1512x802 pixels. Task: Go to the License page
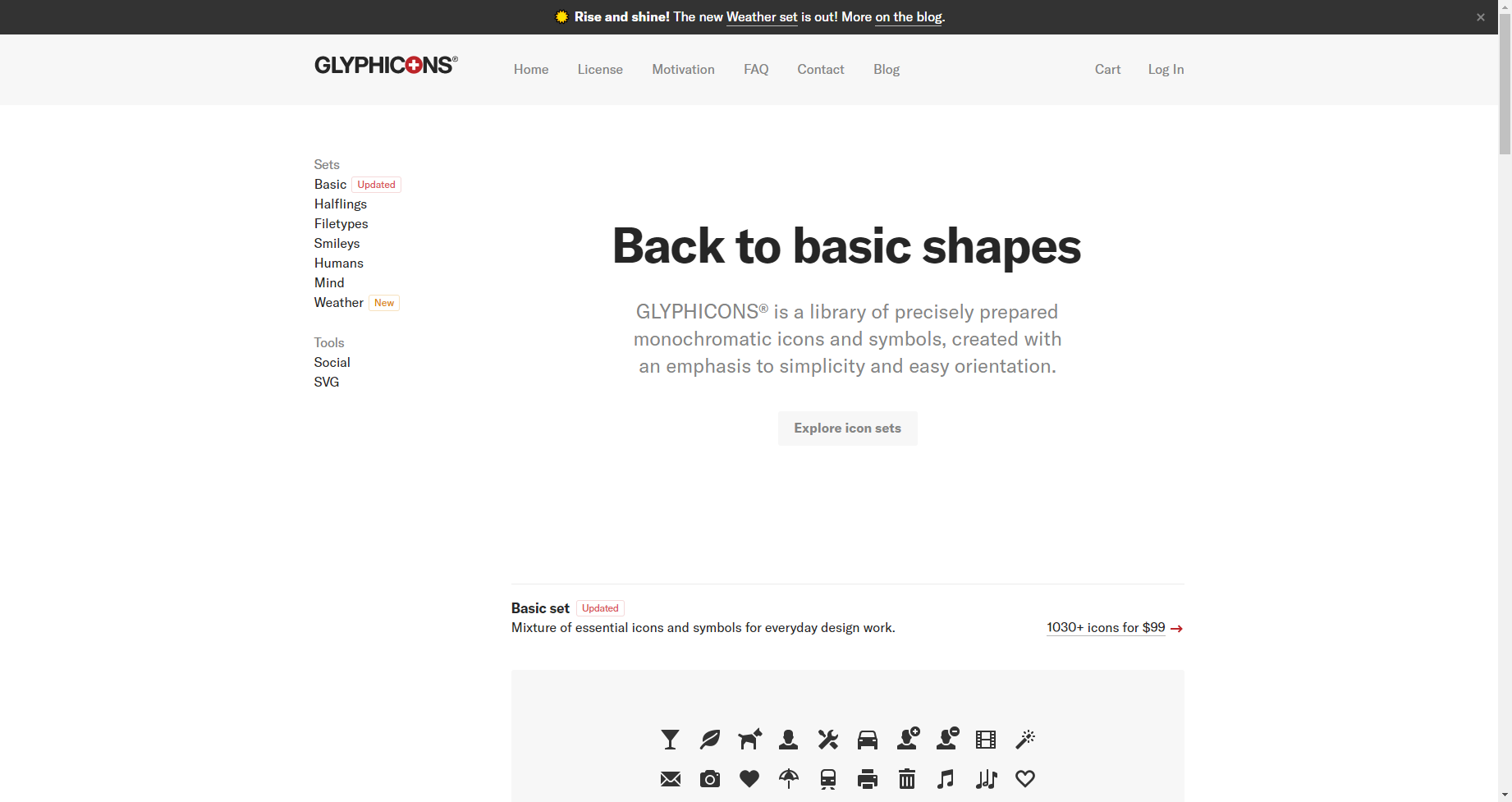click(600, 70)
